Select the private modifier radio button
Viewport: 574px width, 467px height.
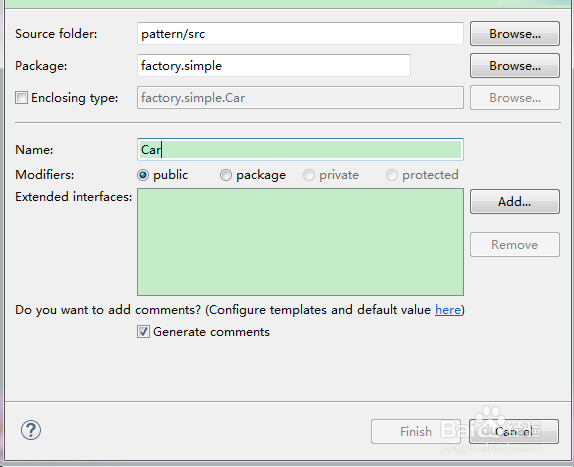pos(309,175)
